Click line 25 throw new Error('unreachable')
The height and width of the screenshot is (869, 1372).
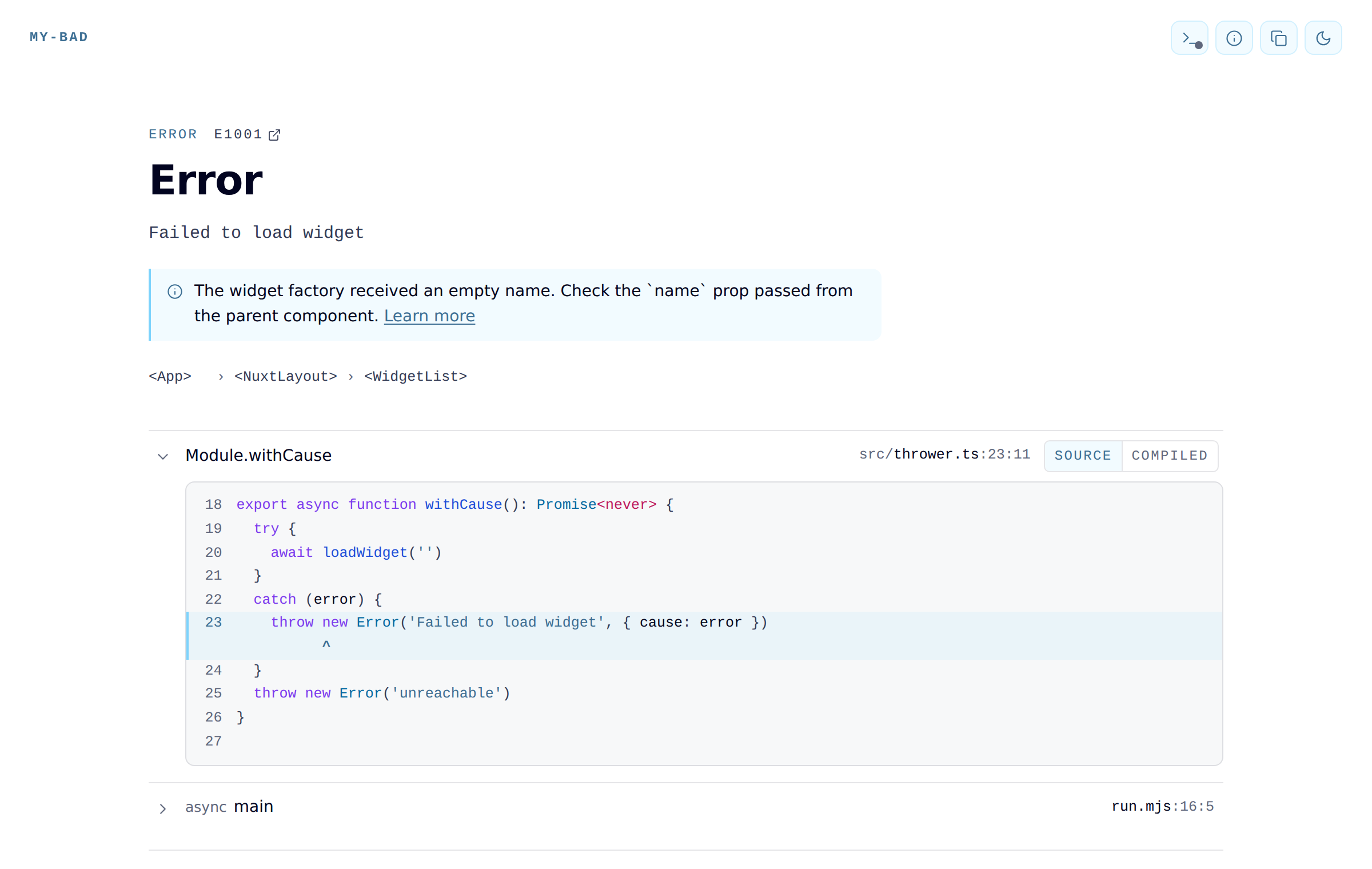coord(382,693)
